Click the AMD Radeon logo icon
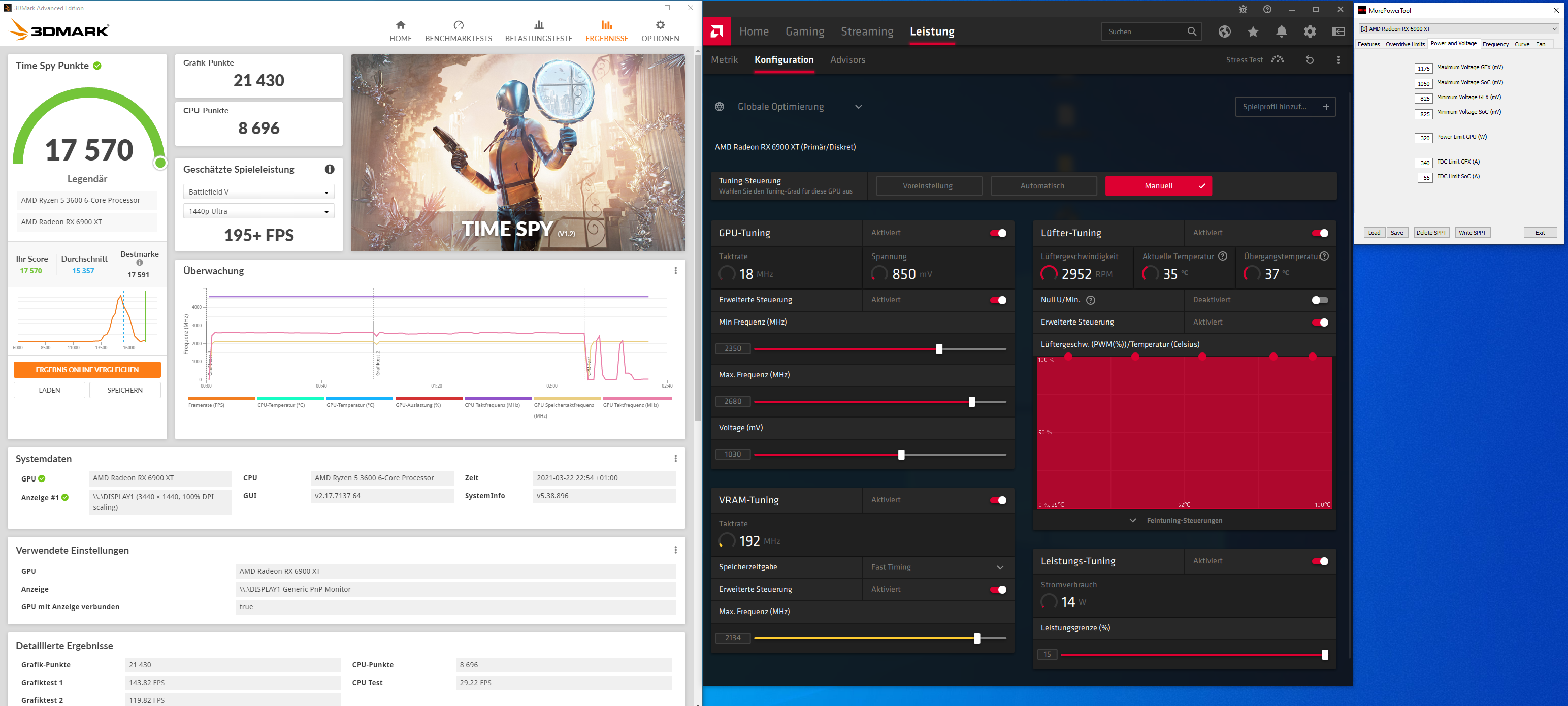1568x706 pixels. [x=716, y=31]
